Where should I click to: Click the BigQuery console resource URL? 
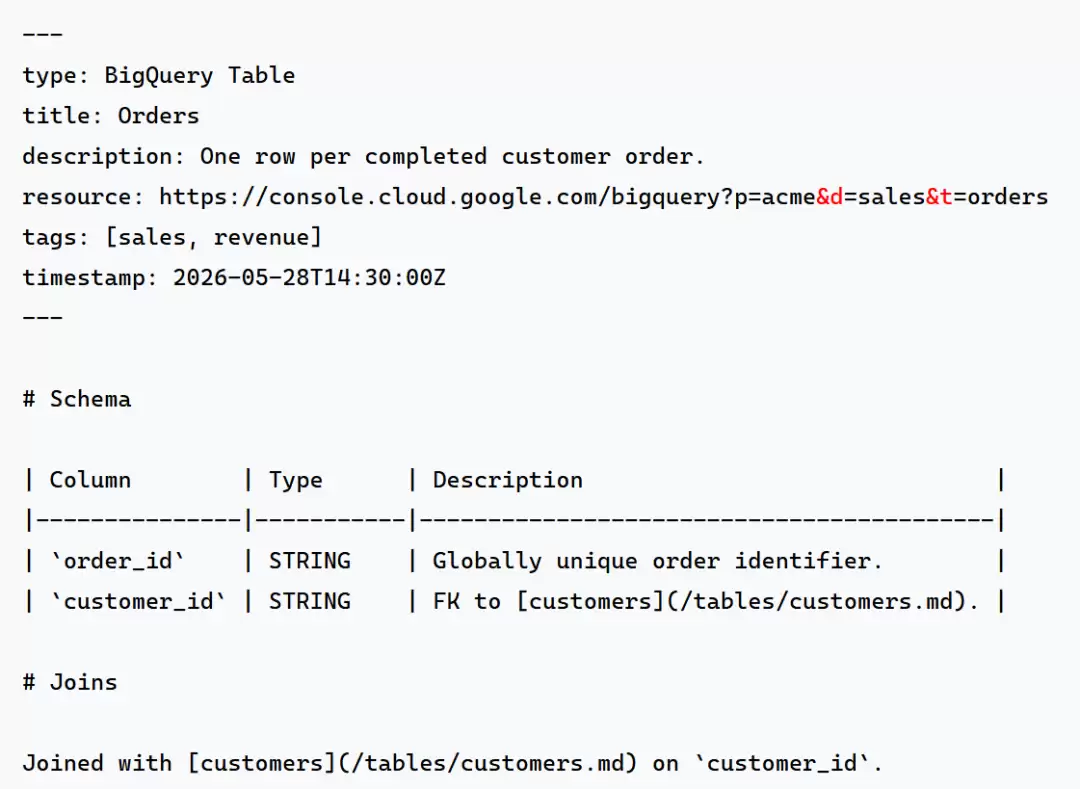(603, 197)
